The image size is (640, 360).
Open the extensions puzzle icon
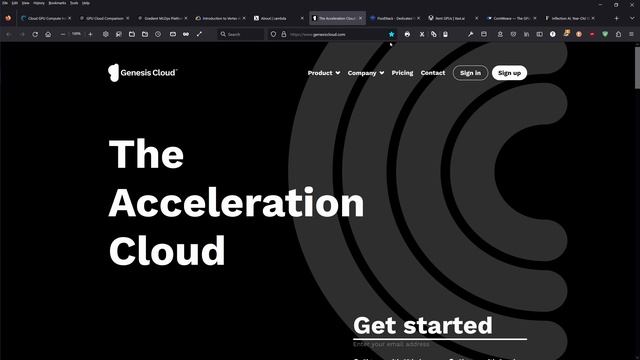coord(618,34)
